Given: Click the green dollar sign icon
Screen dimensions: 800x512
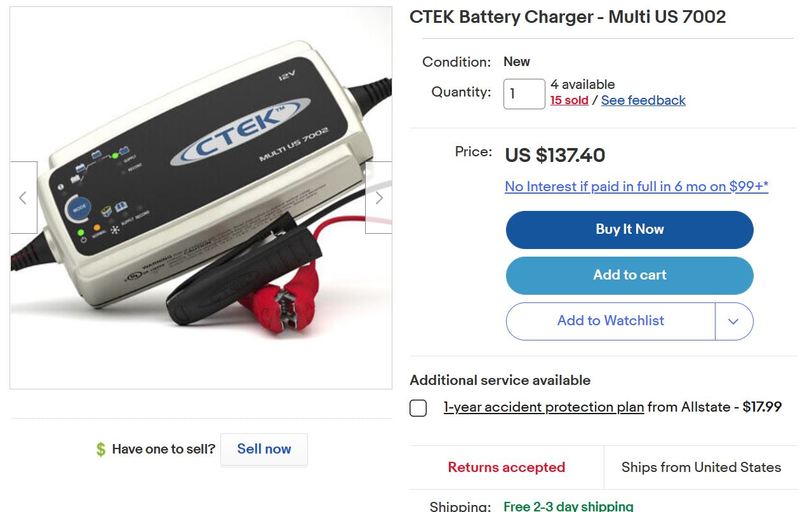Looking at the screenshot, I should (x=100, y=450).
